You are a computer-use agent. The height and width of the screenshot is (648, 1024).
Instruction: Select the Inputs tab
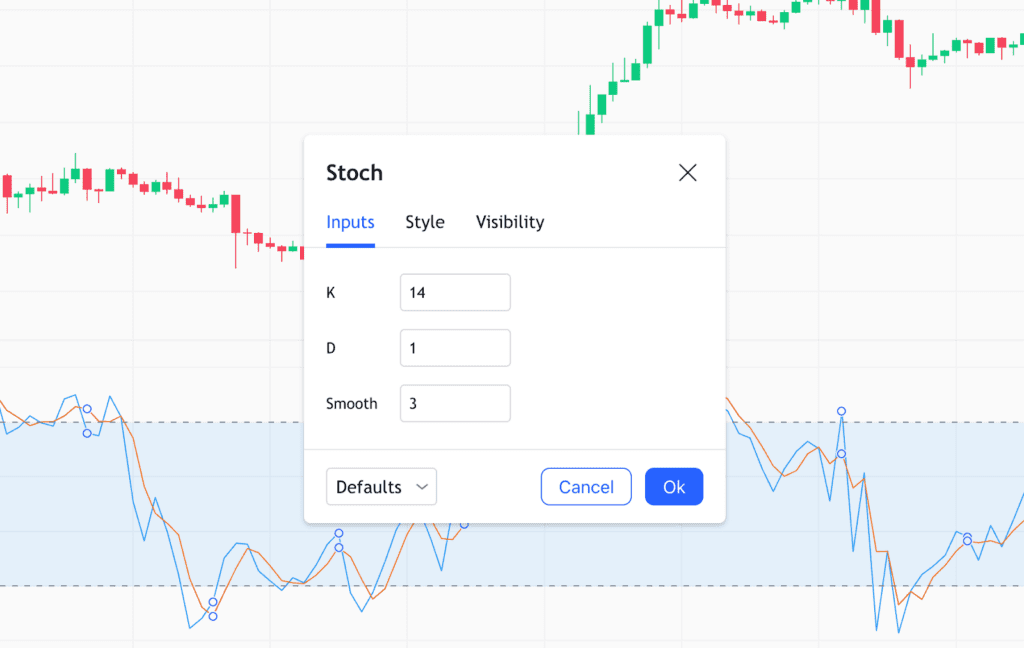pyautogui.click(x=350, y=222)
